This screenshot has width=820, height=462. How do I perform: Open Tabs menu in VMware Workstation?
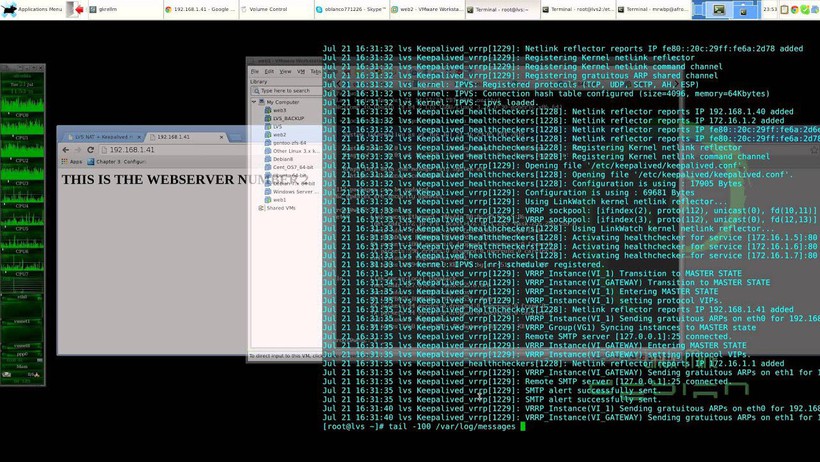[x=316, y=71]
